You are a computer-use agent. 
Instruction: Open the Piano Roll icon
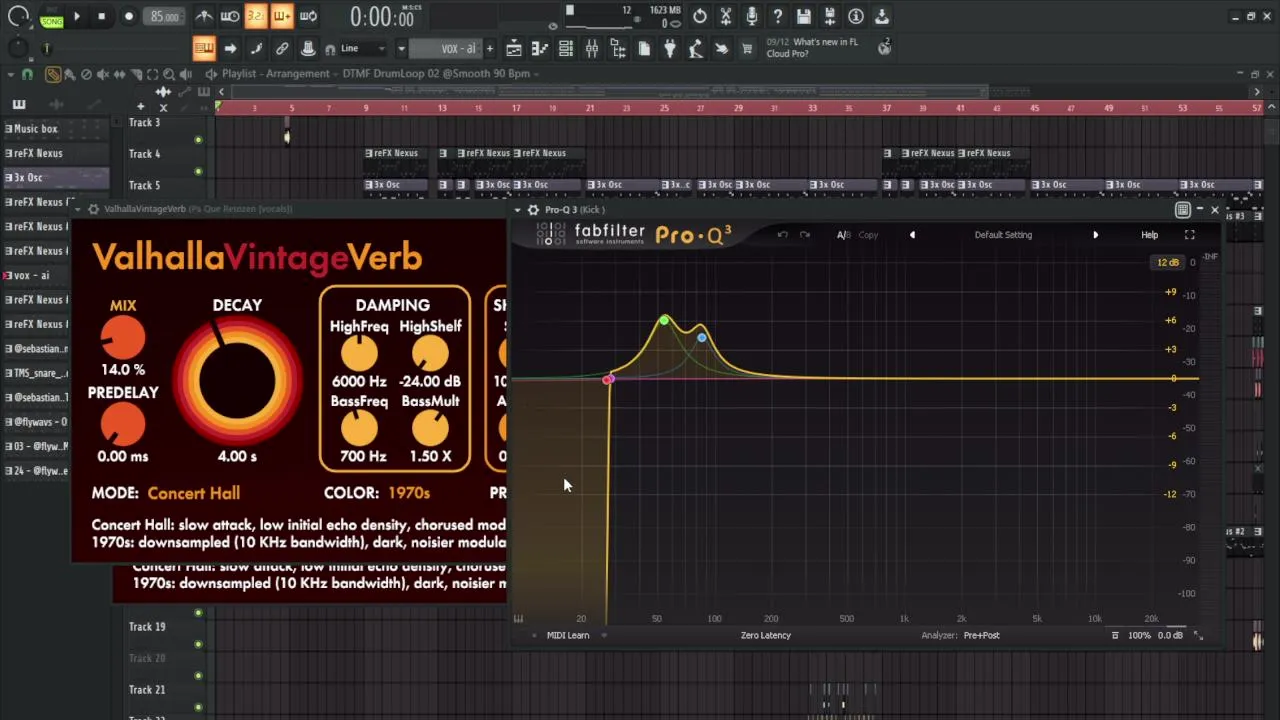click(x=539, y=48)
